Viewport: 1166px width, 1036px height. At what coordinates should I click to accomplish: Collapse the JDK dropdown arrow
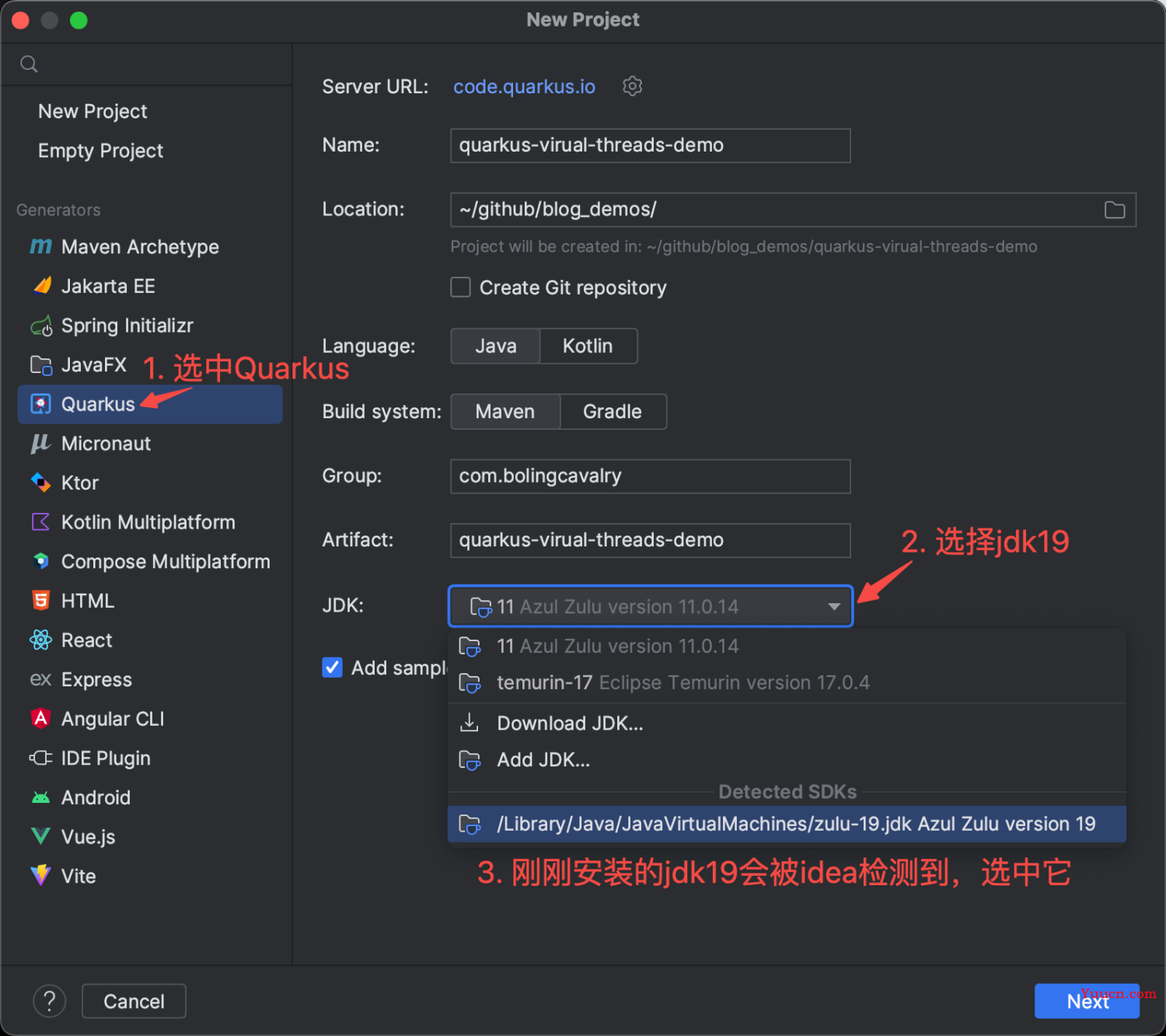click(x=834, y=606)
